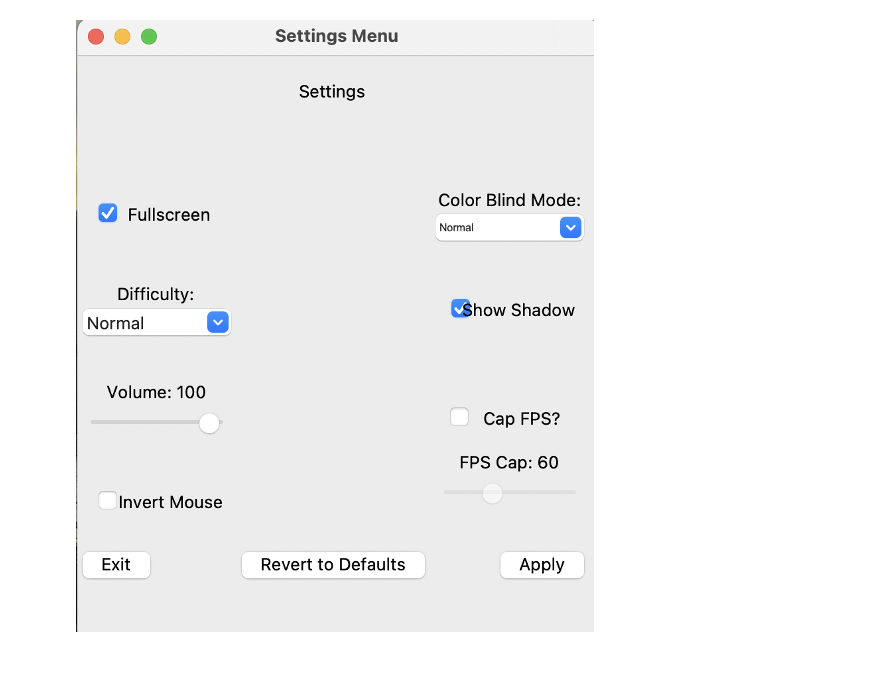Enable the Cap FPS checkbox

point(460,418)
